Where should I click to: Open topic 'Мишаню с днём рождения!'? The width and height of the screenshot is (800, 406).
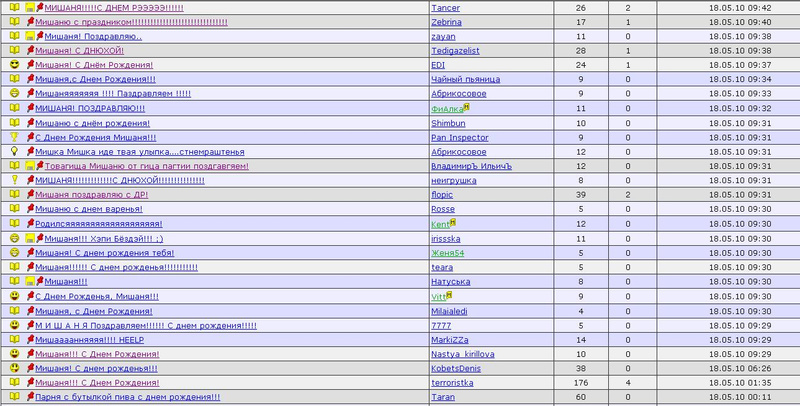point(92,123)
